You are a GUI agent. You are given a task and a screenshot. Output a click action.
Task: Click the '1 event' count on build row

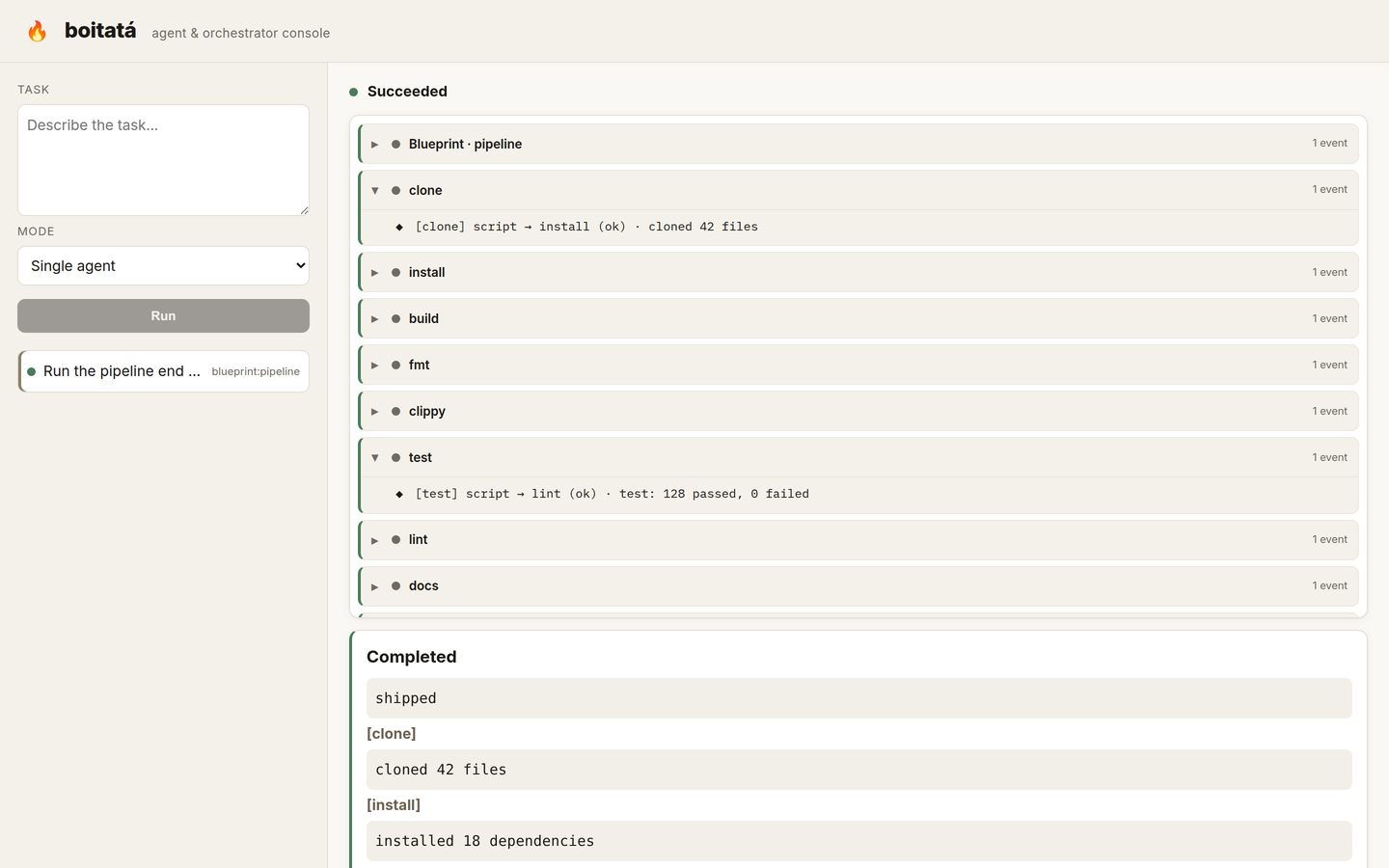[1329, 318]
